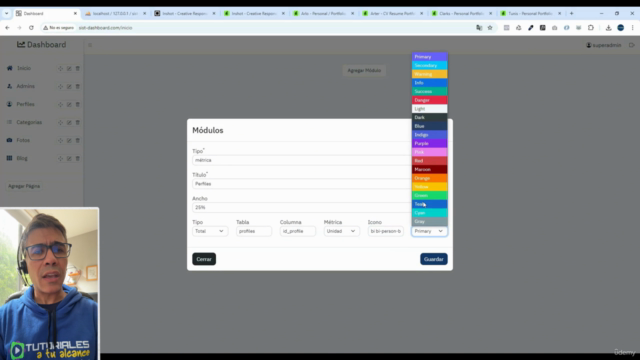Click the Guardar button
This screenshot has width=640, height=360.
(433, 259)
